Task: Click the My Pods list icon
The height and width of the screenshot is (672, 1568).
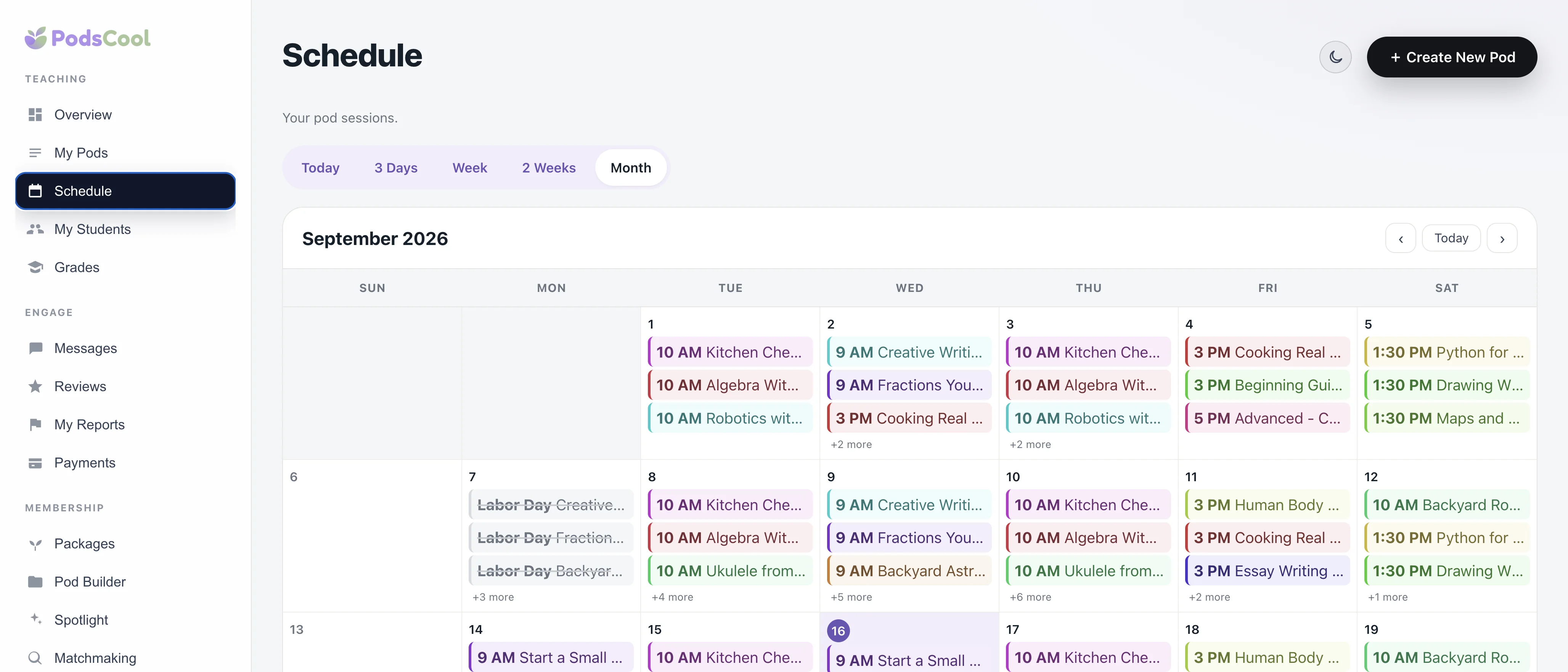Action: (35, 153)
